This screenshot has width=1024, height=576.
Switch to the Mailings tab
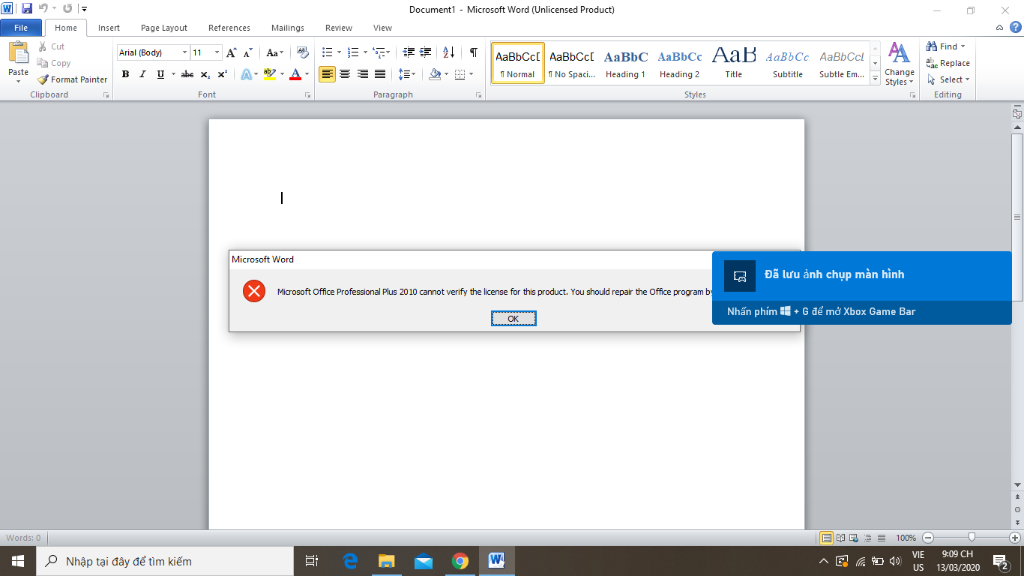point(287,28)
